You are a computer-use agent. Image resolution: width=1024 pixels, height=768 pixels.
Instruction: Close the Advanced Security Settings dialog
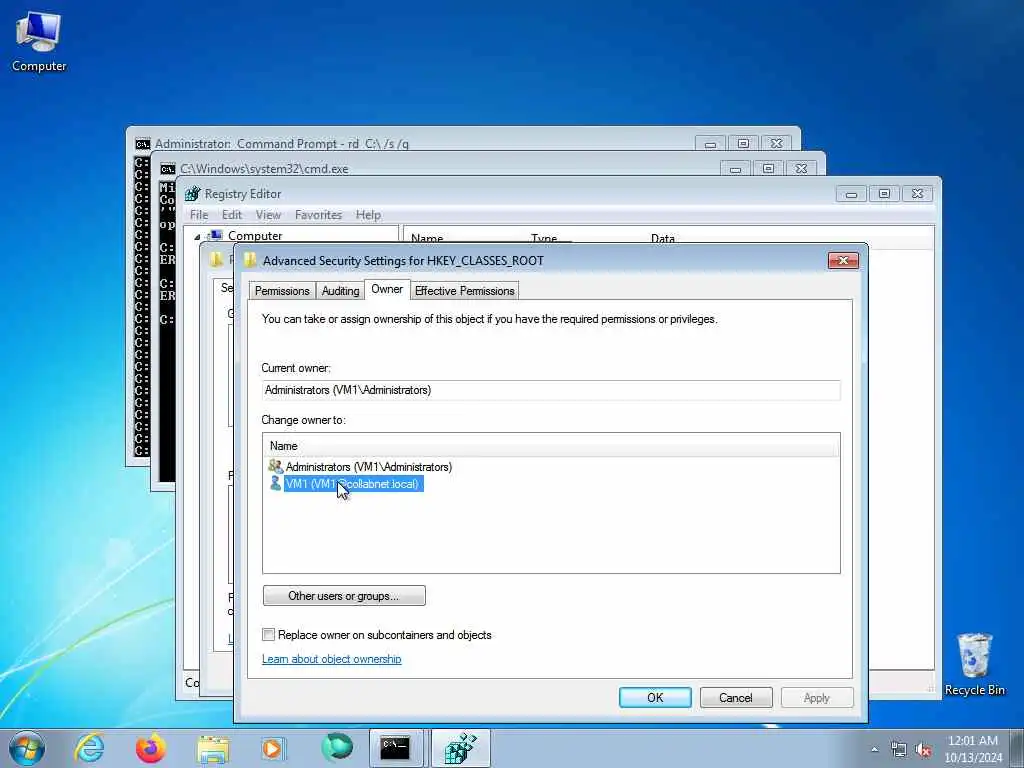[843, 261]
